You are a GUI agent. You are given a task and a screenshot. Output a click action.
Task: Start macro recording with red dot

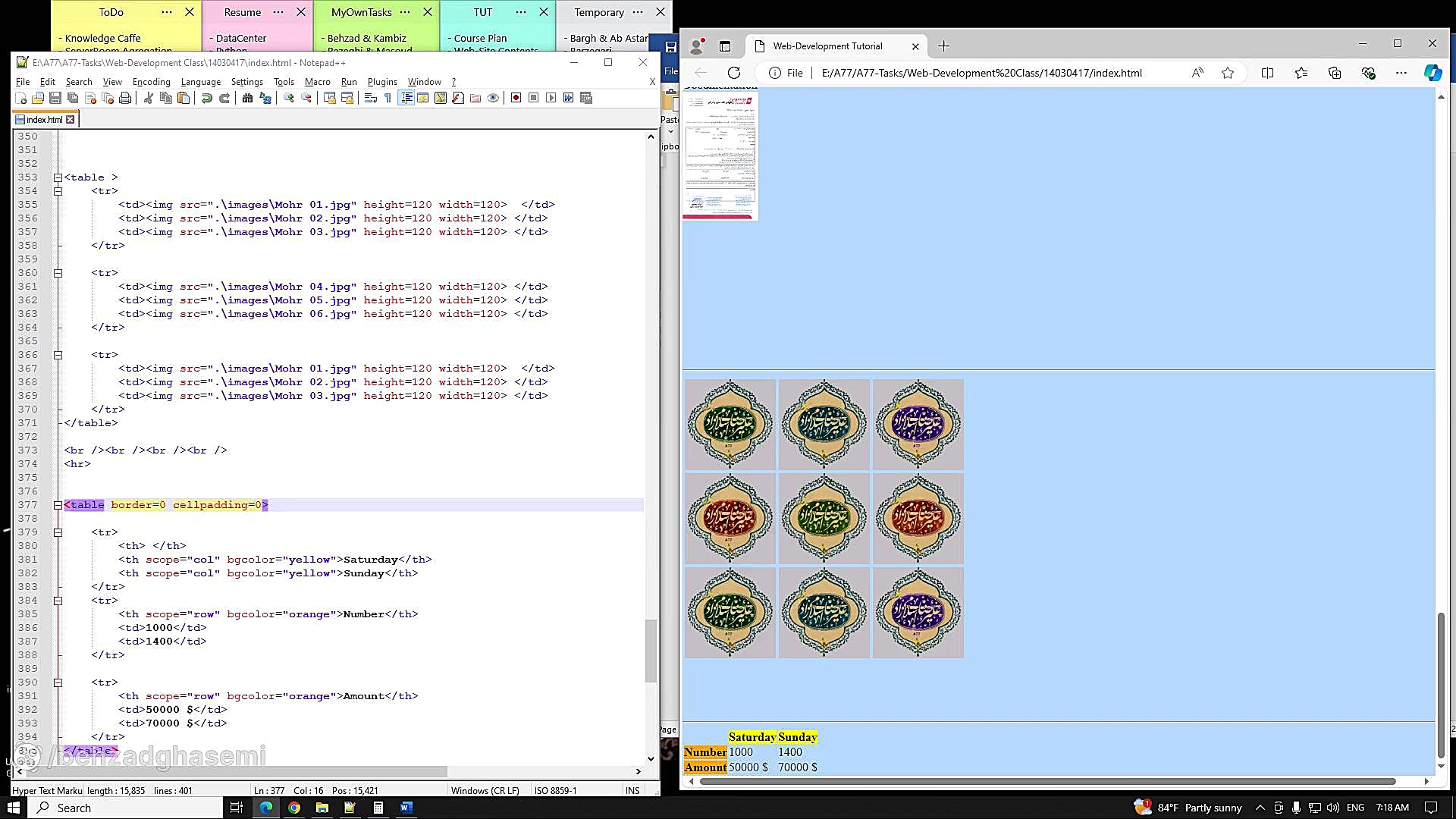[x=516, y=98]
